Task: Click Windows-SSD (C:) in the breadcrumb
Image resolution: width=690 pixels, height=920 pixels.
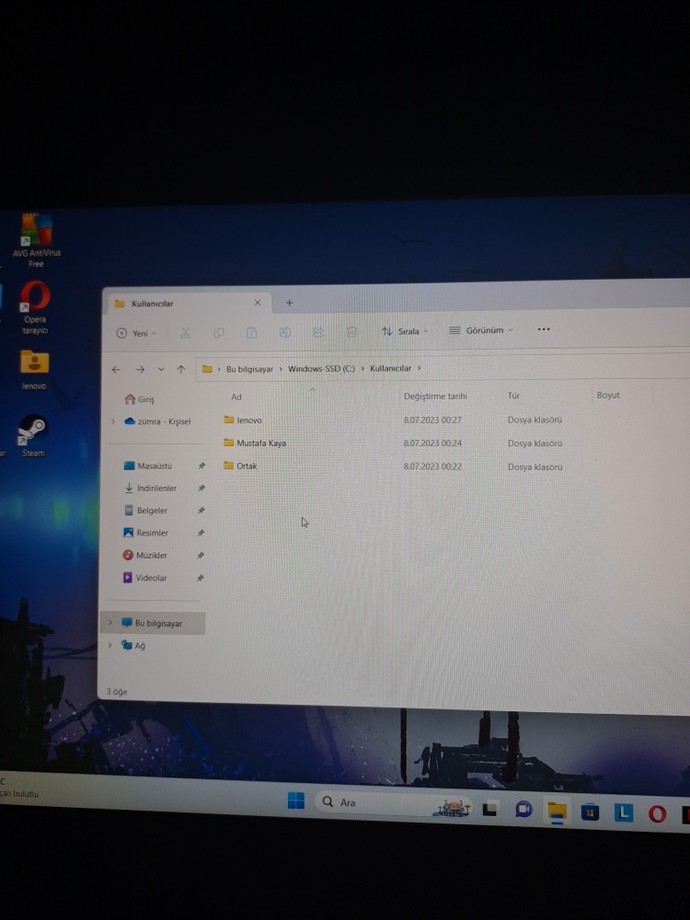Action: coord(322,369)
